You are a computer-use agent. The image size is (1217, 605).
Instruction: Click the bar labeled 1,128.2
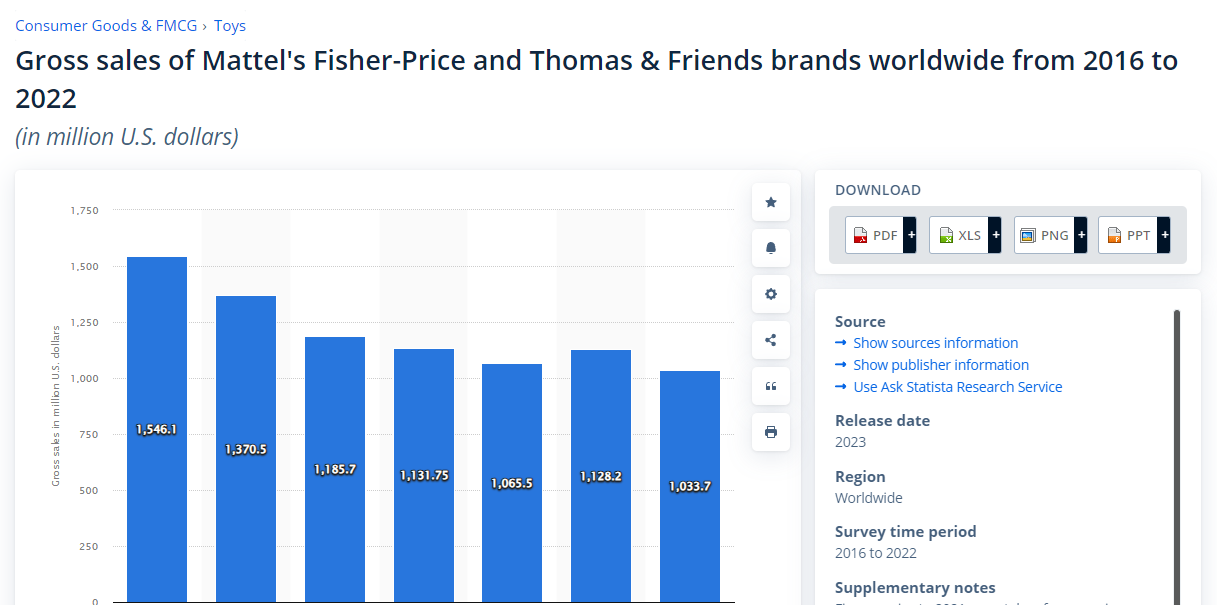coord(601,476)
